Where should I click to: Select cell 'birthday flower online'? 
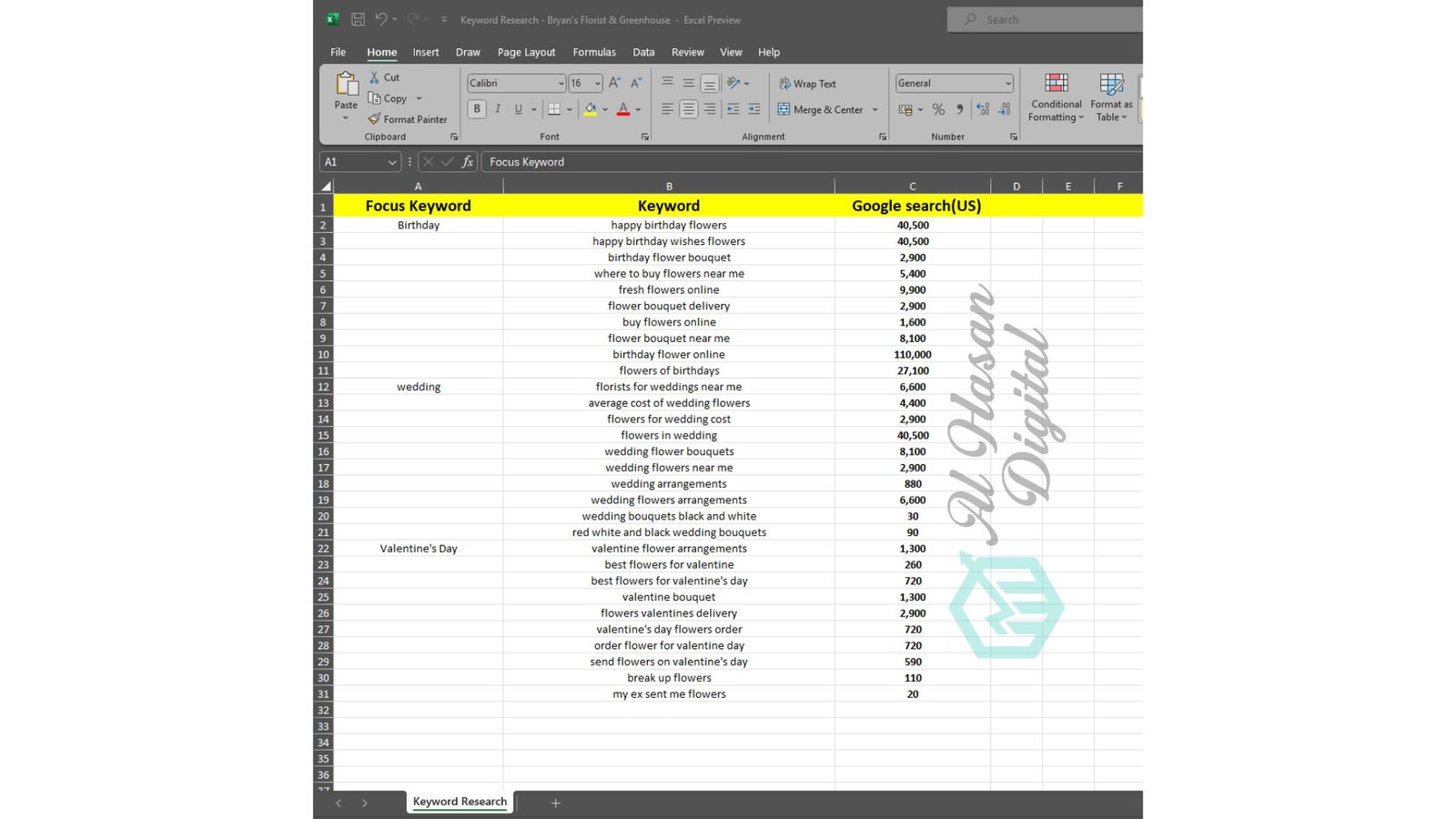669,354
